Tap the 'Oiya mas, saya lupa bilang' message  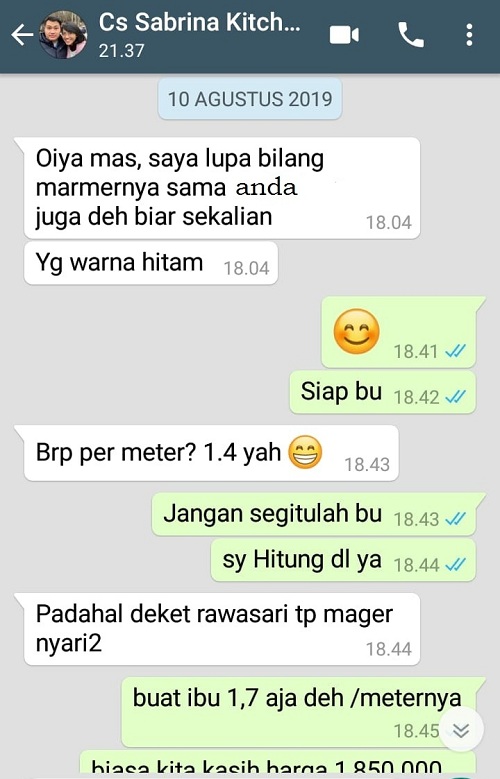(222, 188)
